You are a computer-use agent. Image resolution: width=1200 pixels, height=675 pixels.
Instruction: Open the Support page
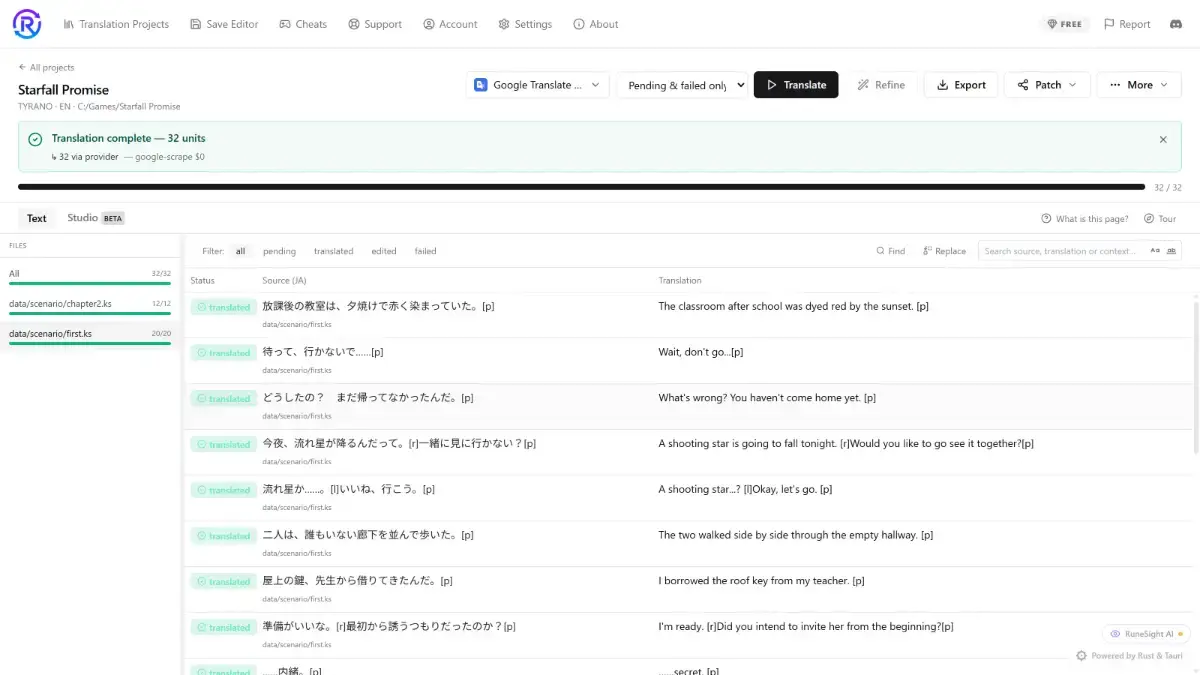click(x=375, y=24)
